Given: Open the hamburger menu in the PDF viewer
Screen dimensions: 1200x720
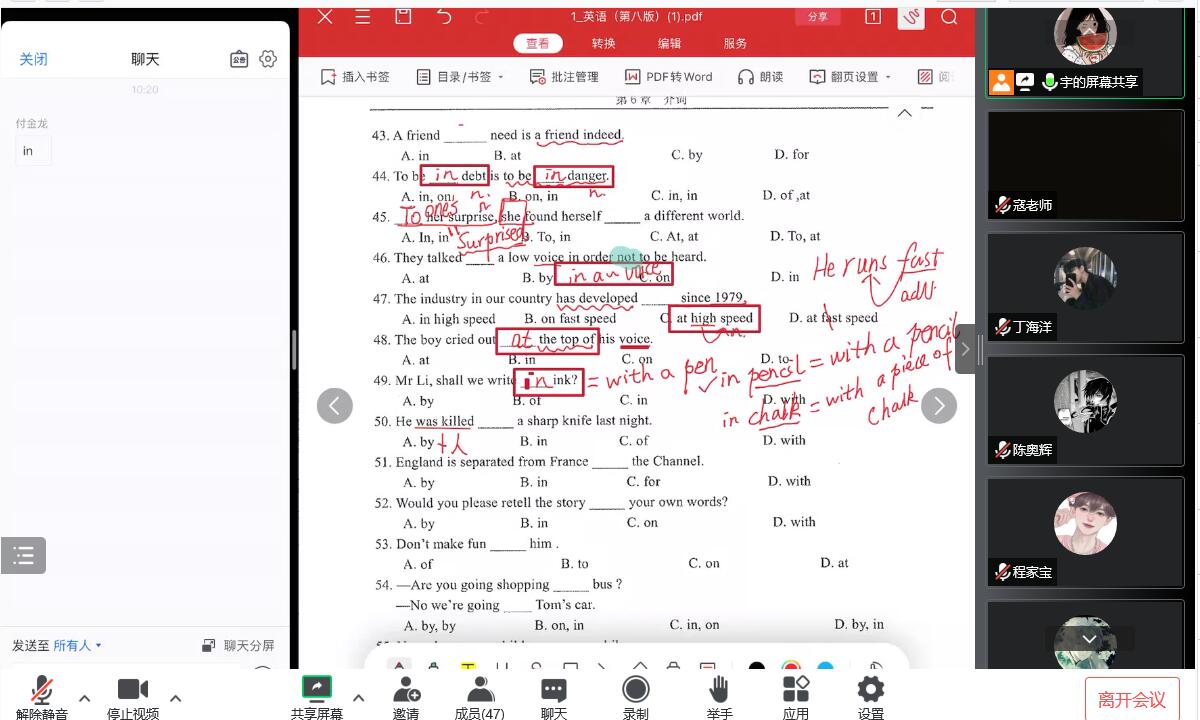Looking at the screenshot, I should click(362, 17).
